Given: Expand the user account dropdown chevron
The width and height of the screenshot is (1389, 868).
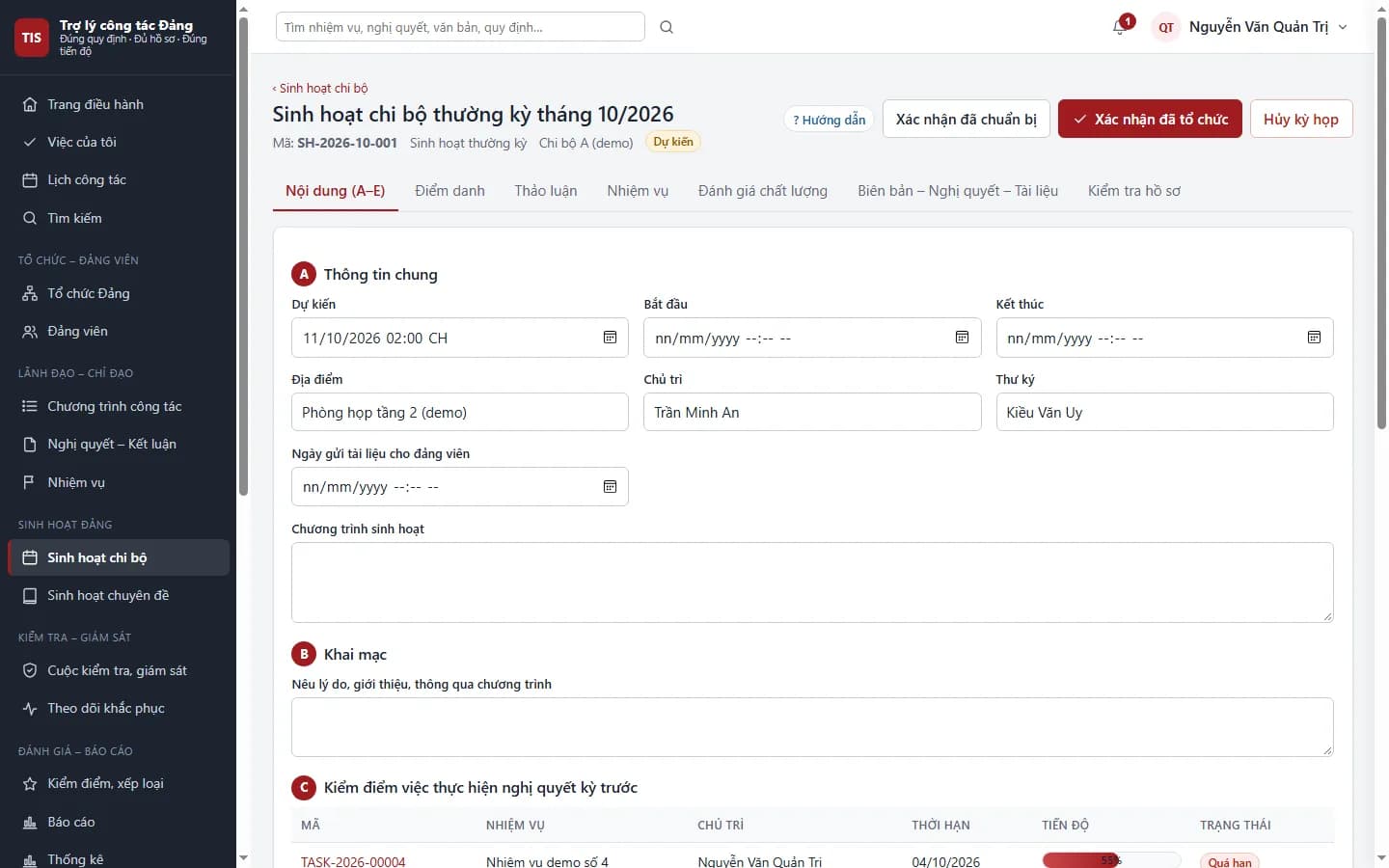Looking at the screenshot, I should (1343, 27).
